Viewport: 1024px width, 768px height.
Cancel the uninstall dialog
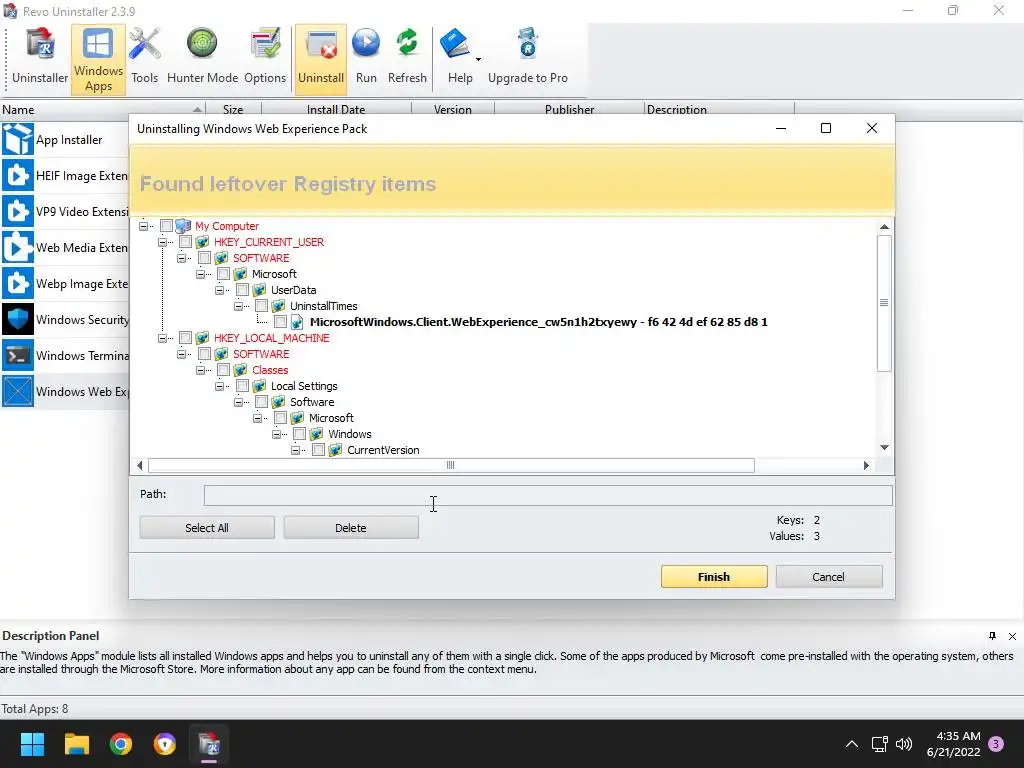coord(828,577)
